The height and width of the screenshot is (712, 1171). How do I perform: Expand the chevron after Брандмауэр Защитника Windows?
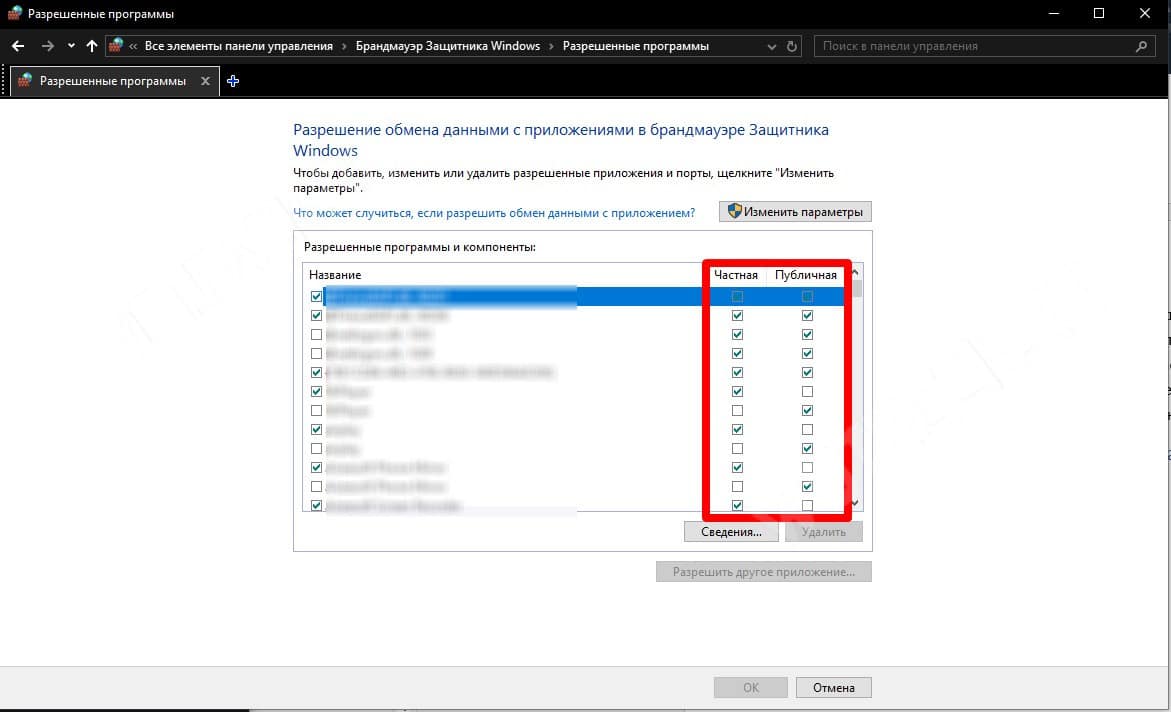(551, 46)
